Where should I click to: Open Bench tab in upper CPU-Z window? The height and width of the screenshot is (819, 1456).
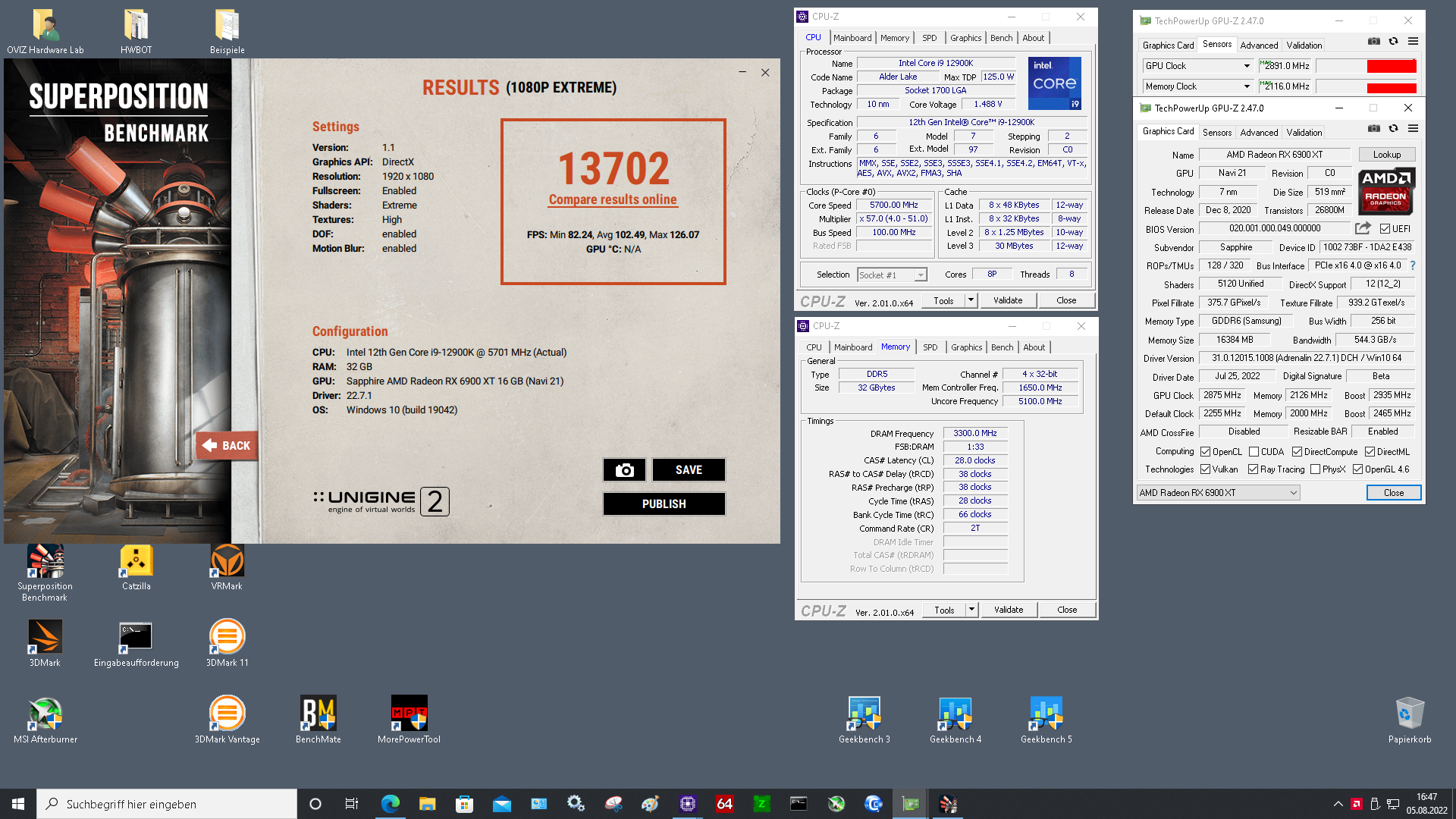coord(1001,38)
